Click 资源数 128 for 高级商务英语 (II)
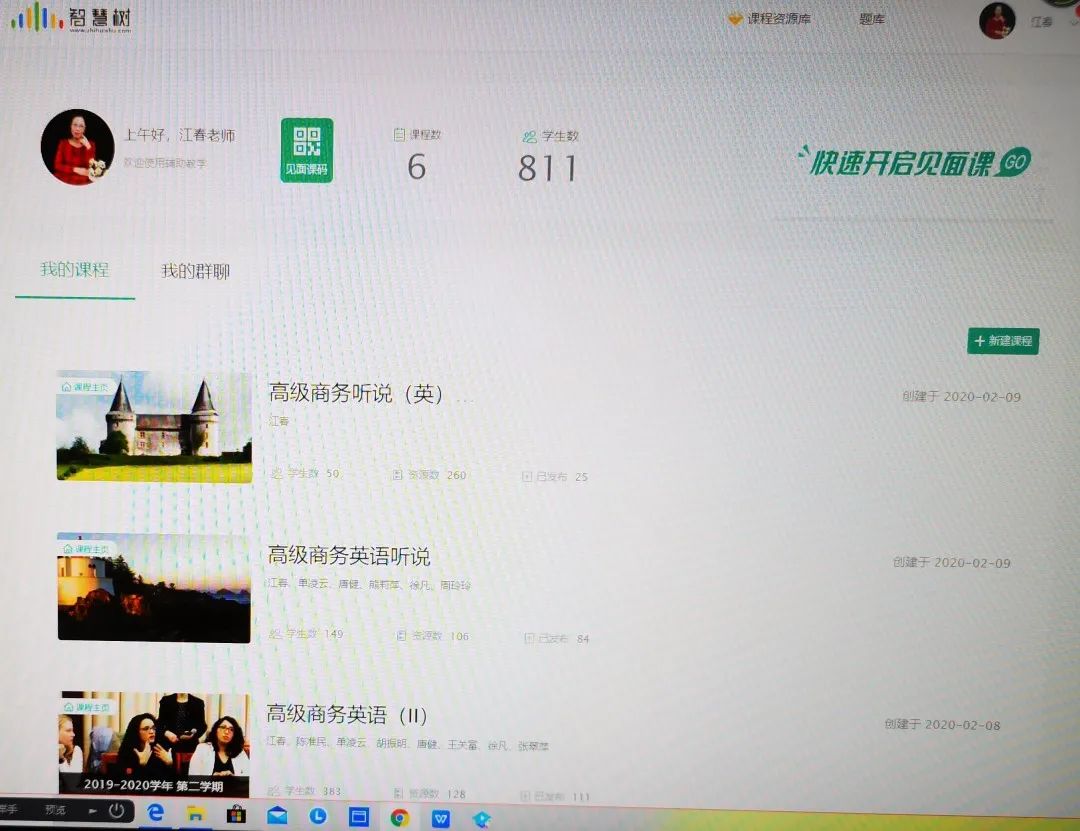Viewport: 1080px width, 831px height. [x=430, y=794]
